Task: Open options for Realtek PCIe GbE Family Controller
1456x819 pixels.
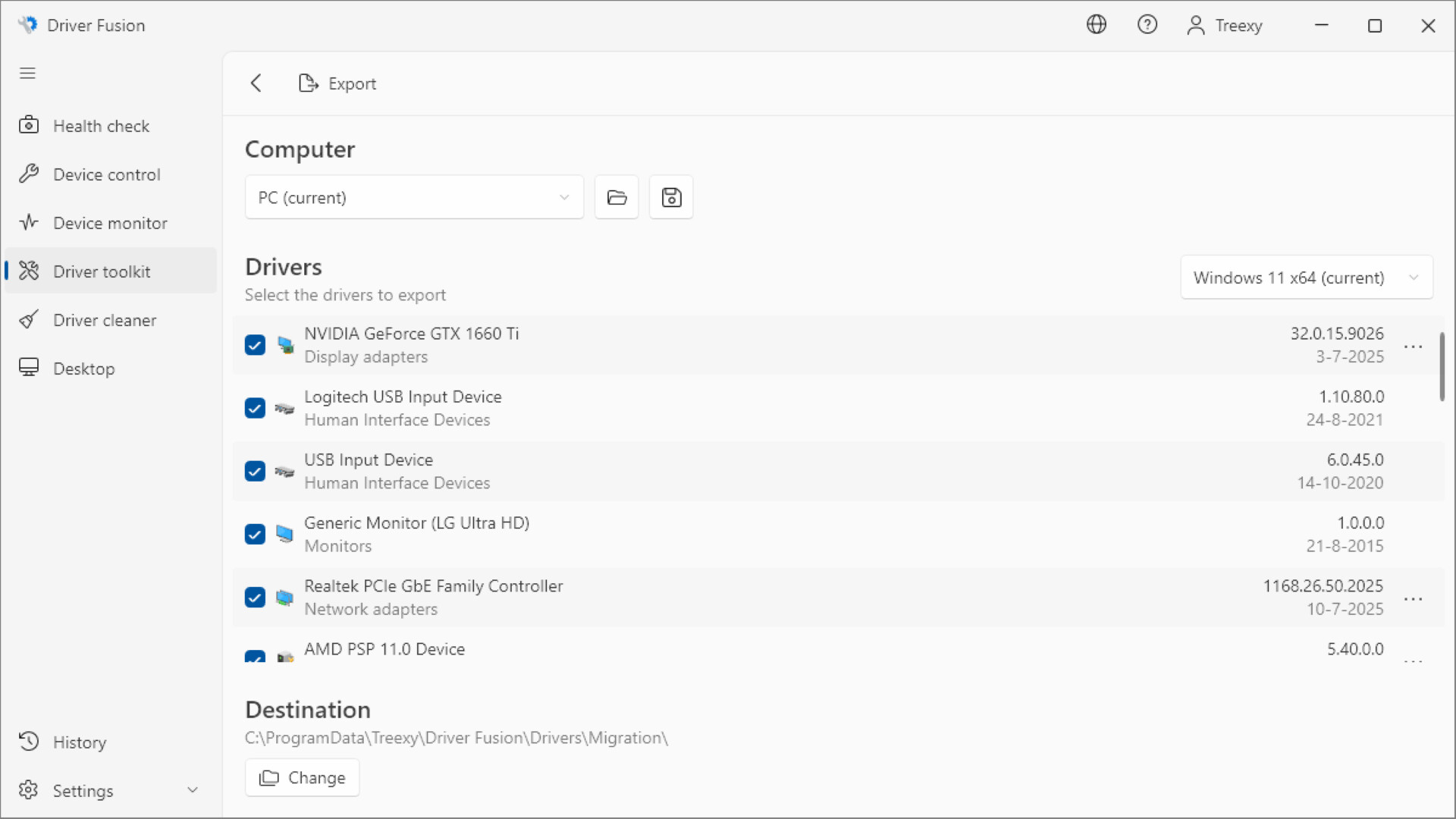Action: pos(1414,598)
